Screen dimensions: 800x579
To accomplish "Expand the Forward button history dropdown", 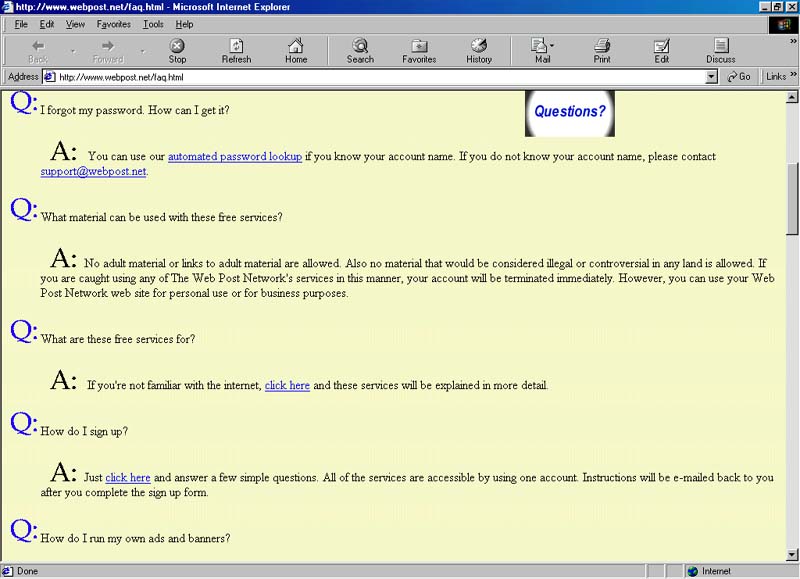I will click(x=142, y=51).
